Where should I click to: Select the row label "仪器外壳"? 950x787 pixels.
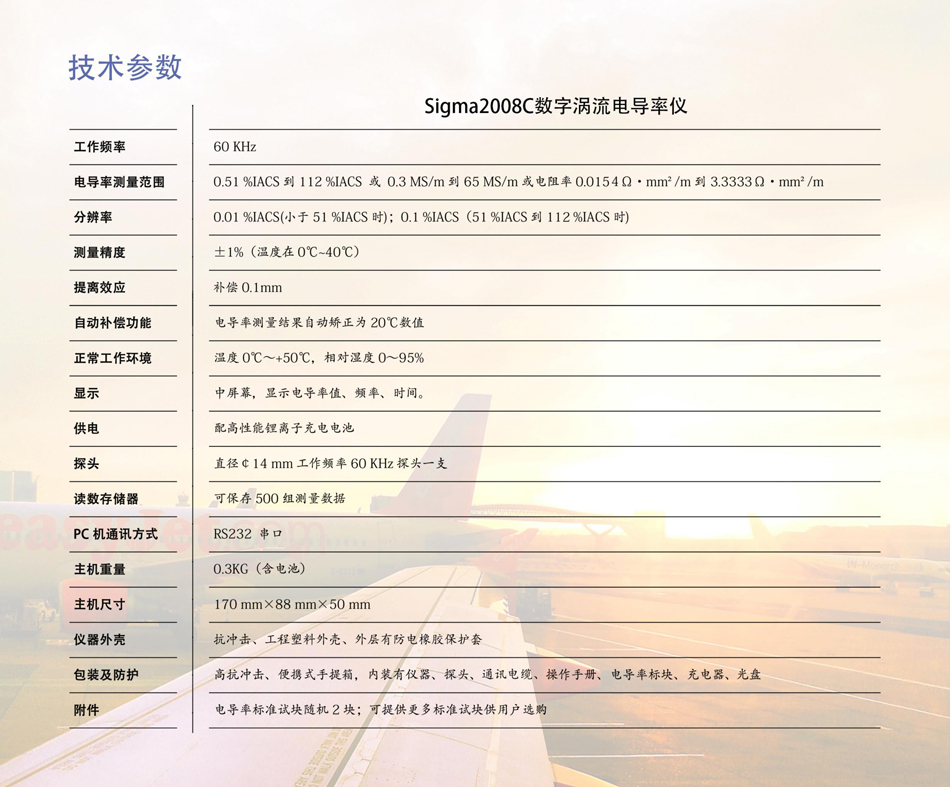(x=99, y=639)
